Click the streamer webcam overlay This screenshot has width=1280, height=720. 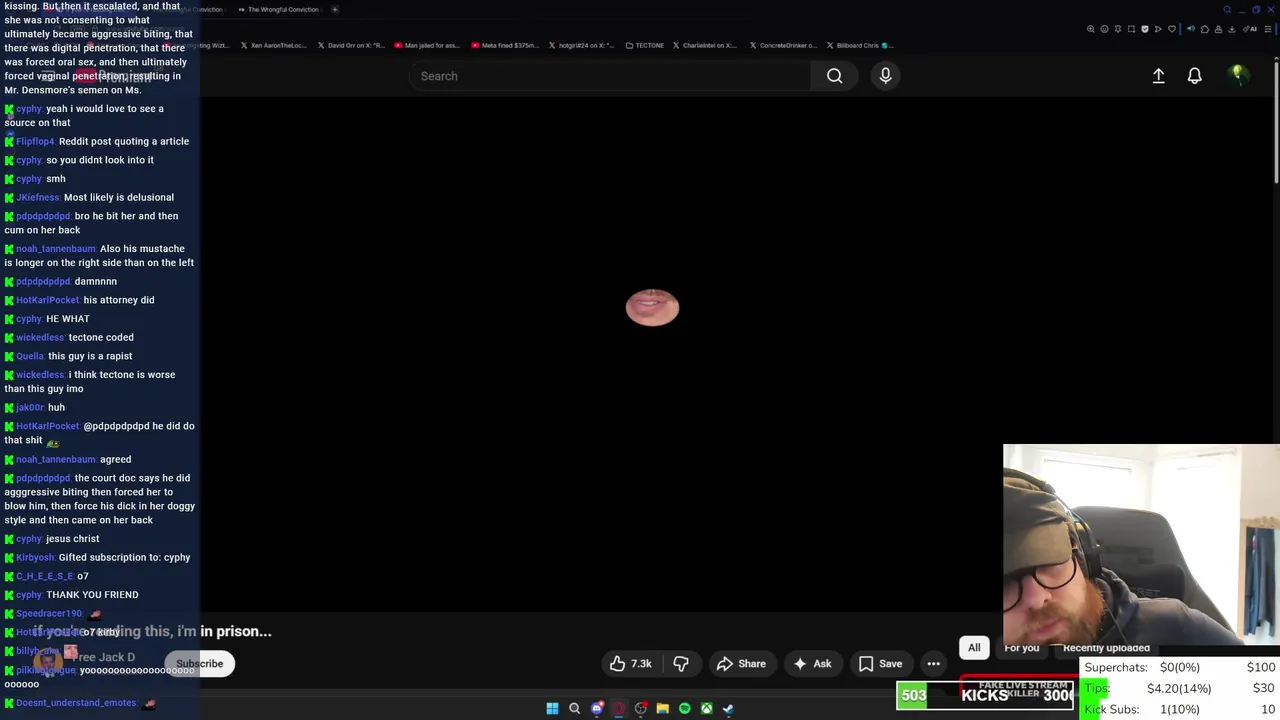(x=1141, y=545)
